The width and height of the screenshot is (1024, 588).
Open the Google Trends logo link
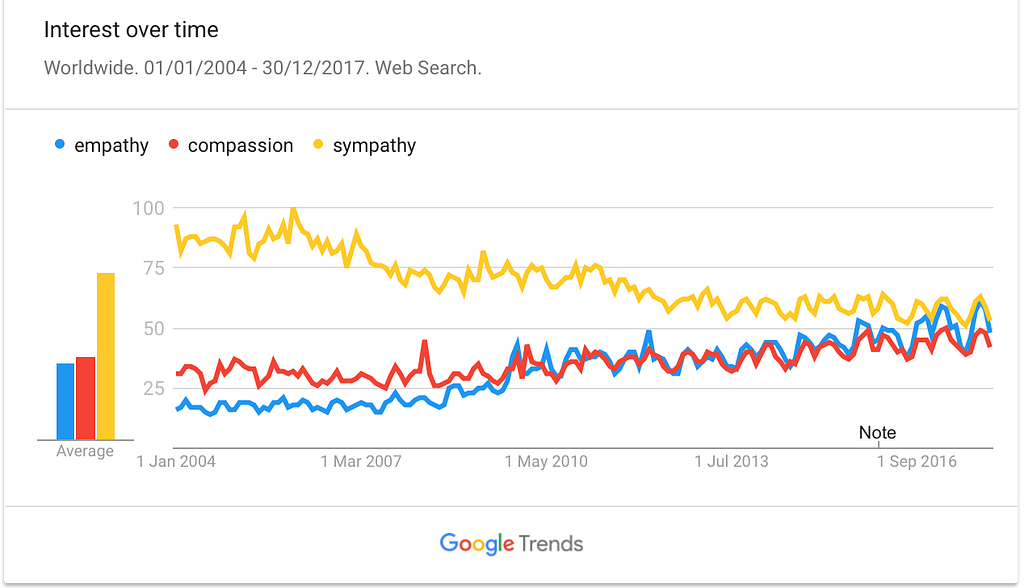click(x=511, y=544)
